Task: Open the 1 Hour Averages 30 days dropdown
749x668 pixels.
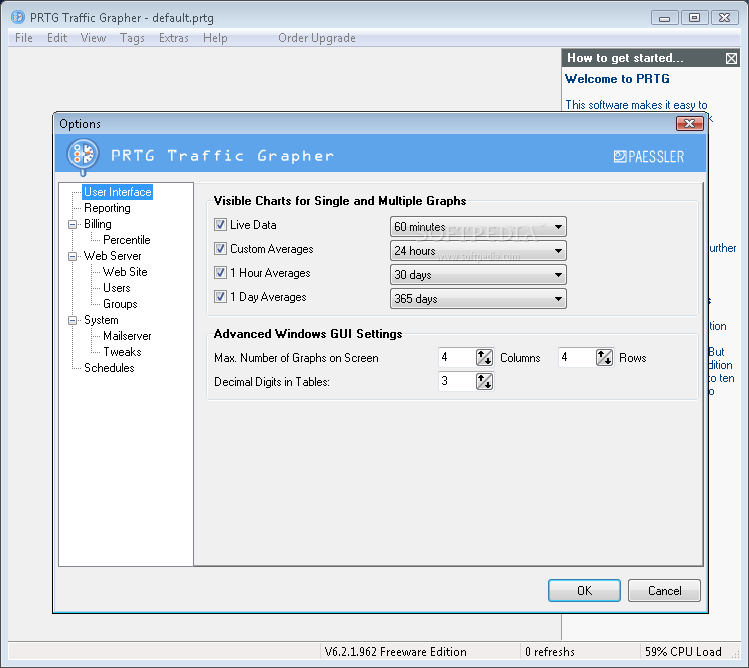Action: coord(478,274)
